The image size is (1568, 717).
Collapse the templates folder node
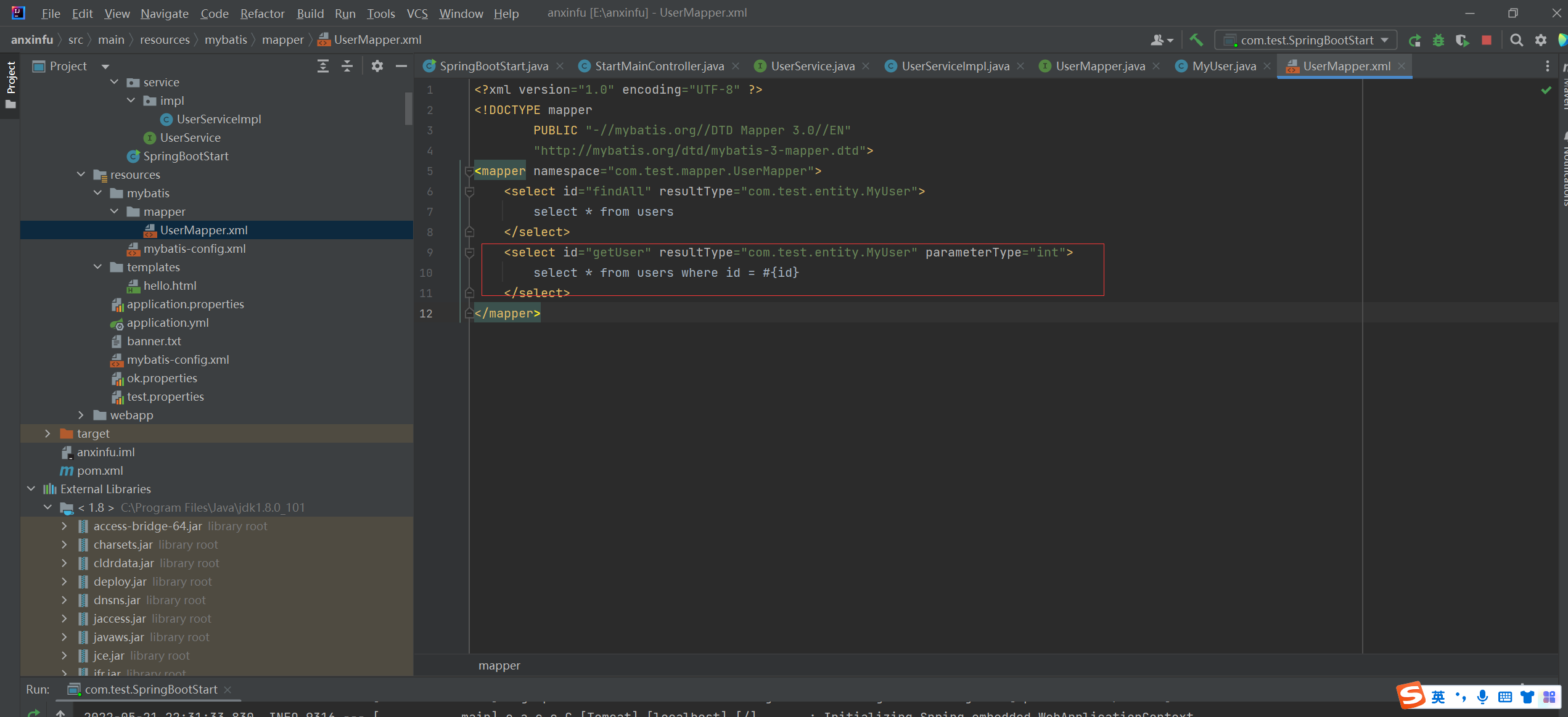(97, 267)
